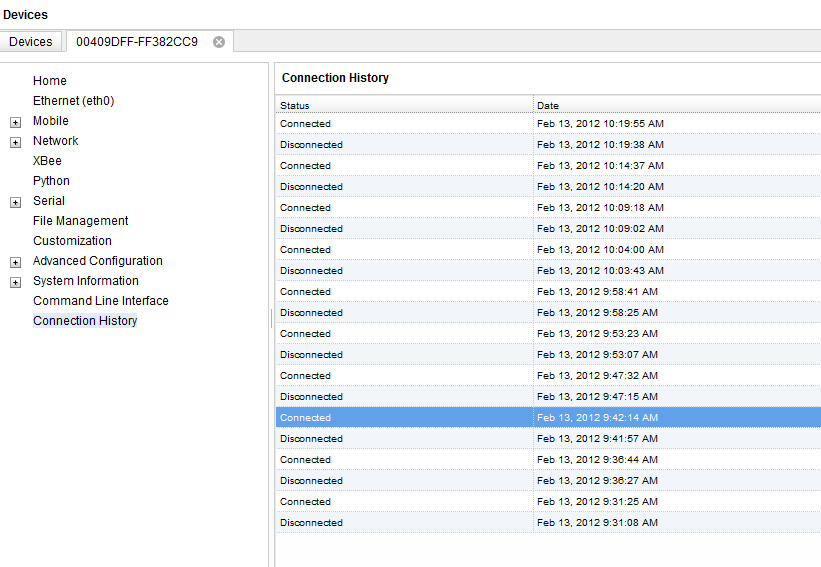This screenshot has height=567, width=821.
Task: Close the 00409DFF-FF382CC9 device tab
Action: [x=219, y=42]
